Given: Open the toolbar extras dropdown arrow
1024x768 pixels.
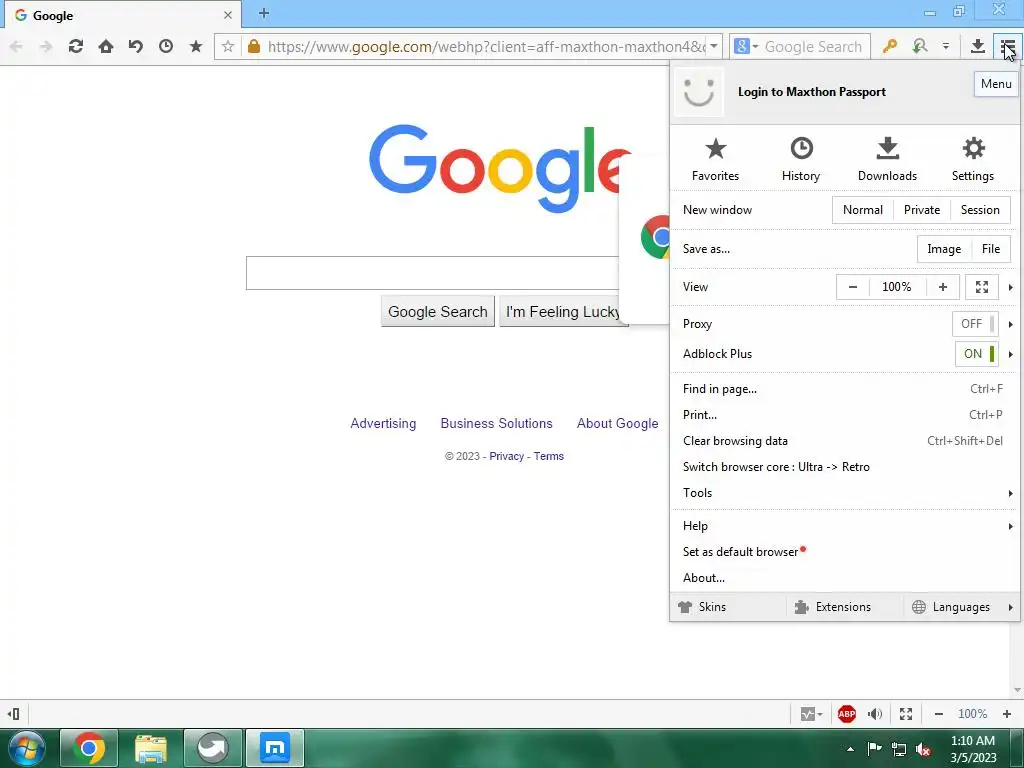Looking at the screenshot, I should [946, 46].
